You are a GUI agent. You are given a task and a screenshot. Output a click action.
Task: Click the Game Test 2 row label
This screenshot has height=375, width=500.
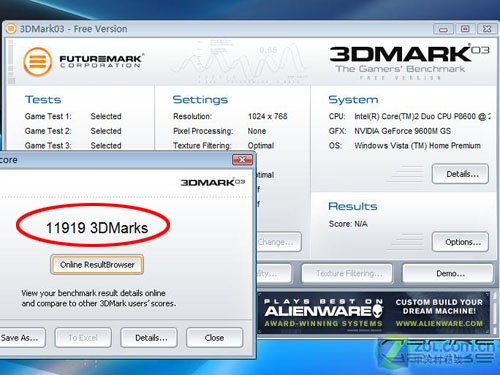click(x=48, y=131)
